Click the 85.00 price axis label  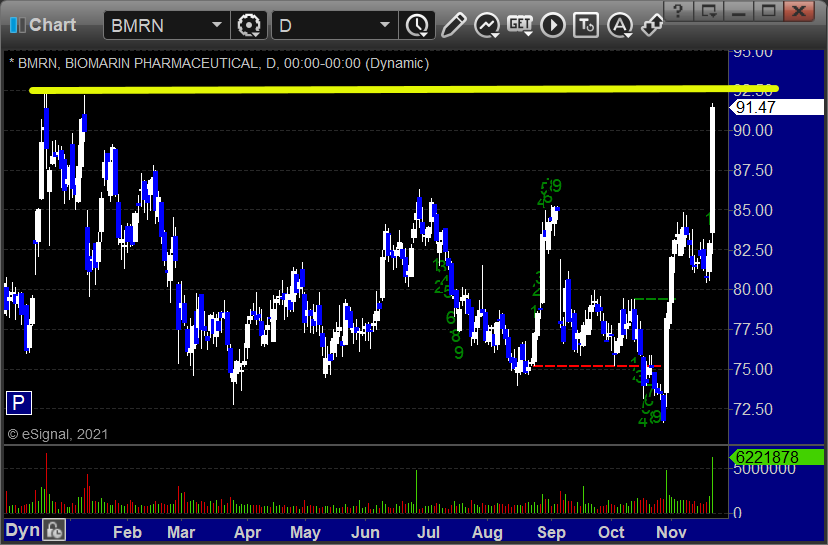(x=753, y=210)
